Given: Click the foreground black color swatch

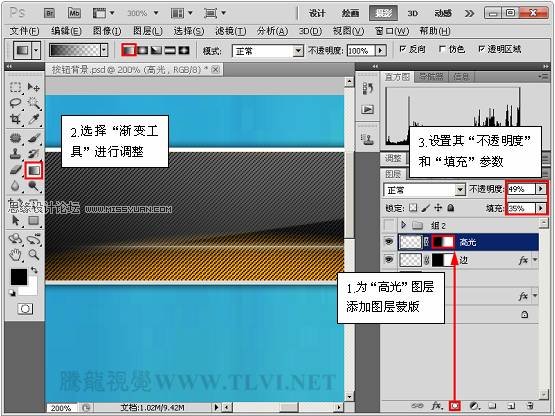Looking at the screenshot, I should (x=18, y=277).
